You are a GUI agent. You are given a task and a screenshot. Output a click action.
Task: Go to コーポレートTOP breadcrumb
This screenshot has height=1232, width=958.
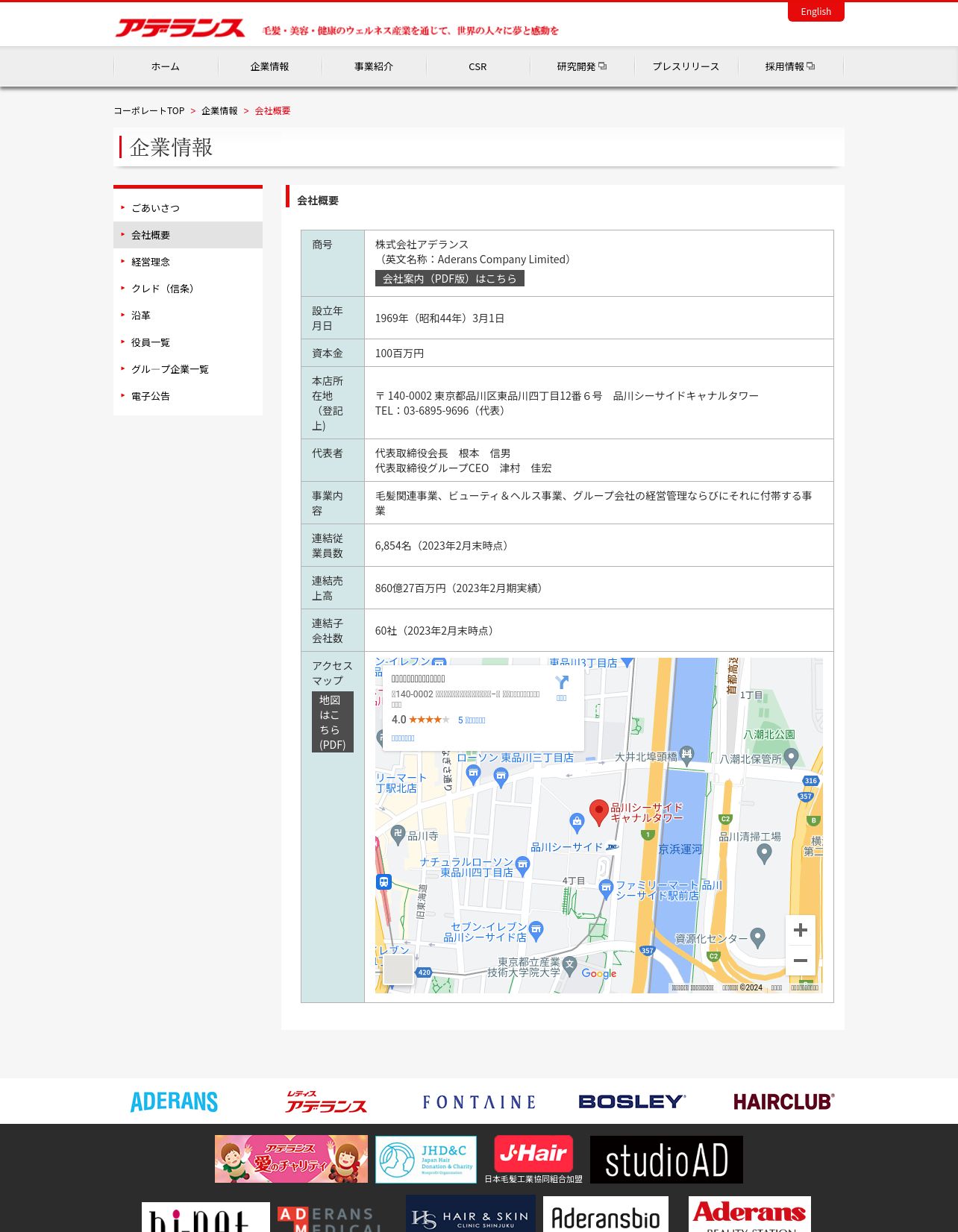[148, 110]
